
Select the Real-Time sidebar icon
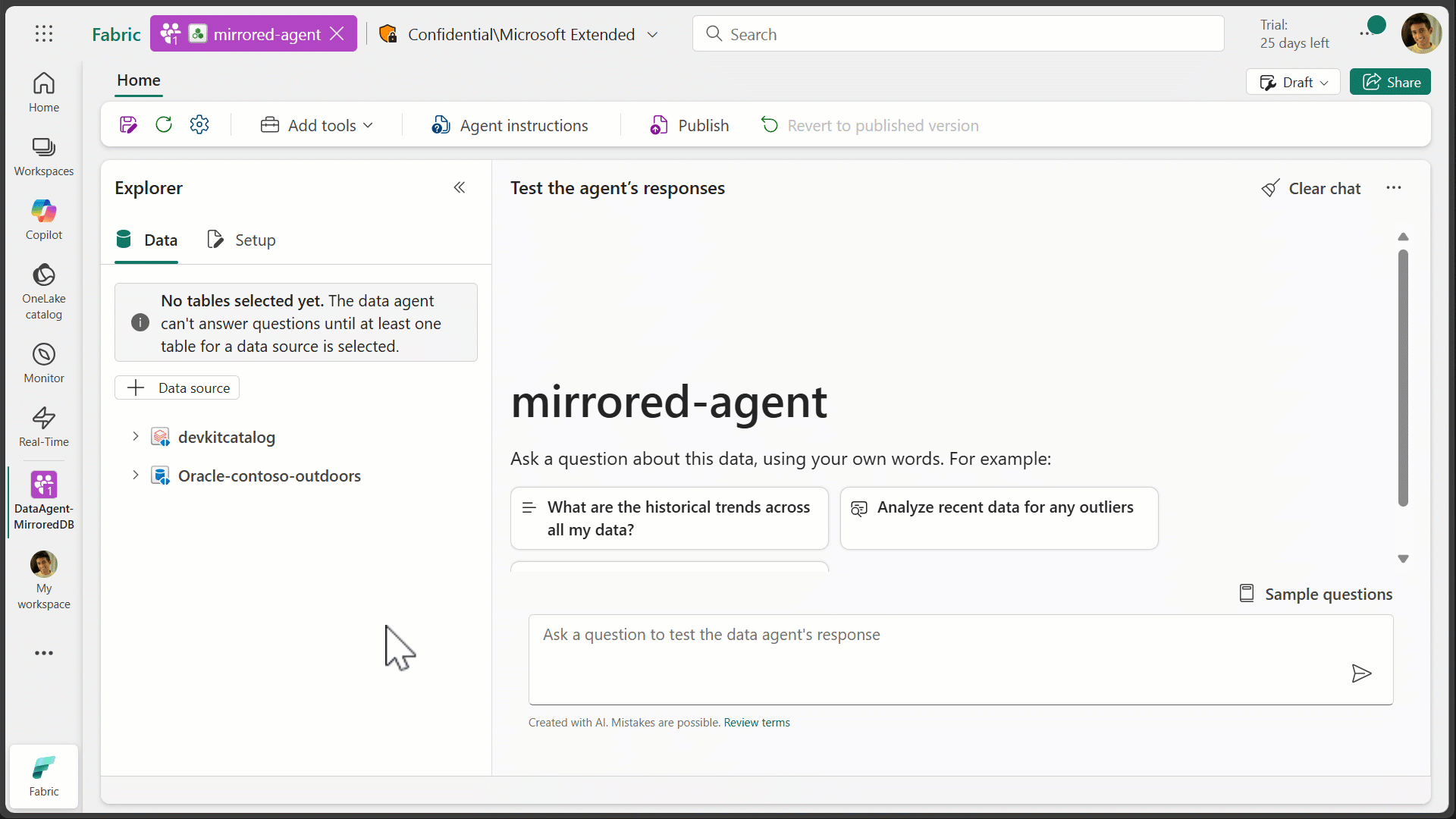click(43, 425)
